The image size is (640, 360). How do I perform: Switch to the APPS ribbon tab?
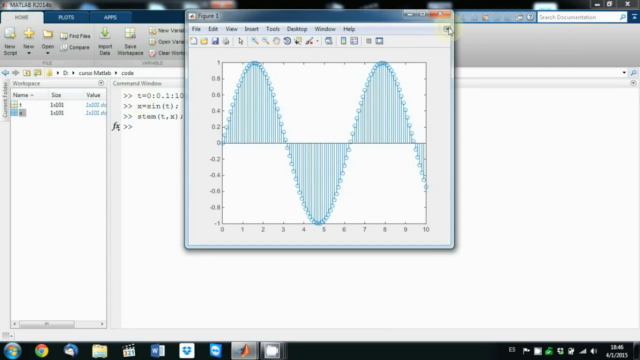coord(110,18)
